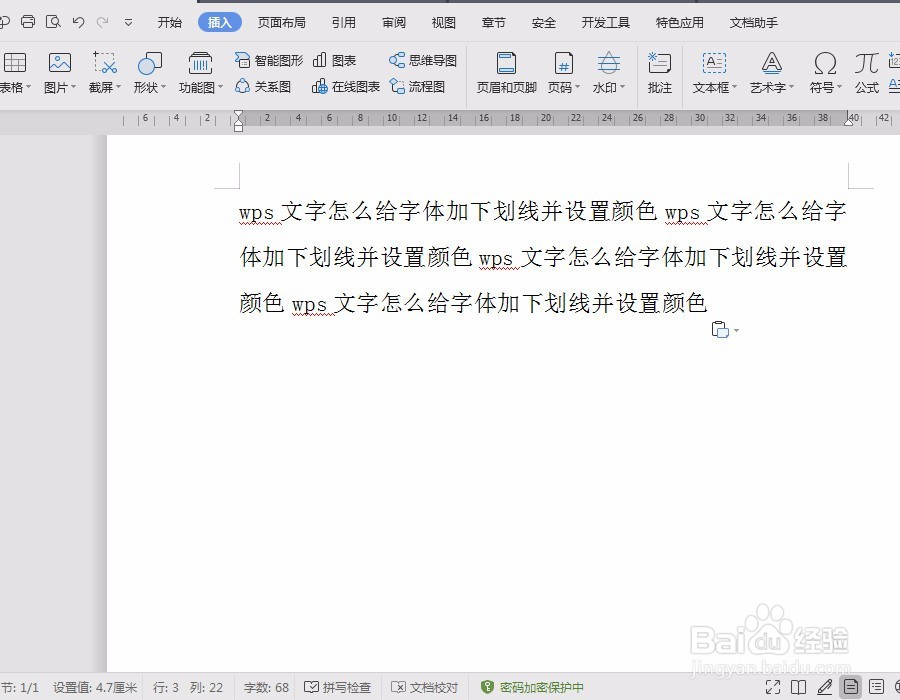
Task: Go to the 引用 tab
Action: 343,22
